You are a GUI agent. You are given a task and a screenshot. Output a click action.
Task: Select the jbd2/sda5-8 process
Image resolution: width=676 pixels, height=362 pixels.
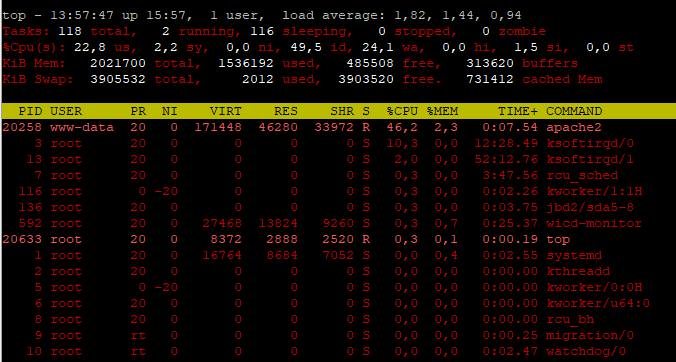pos(590,207)
